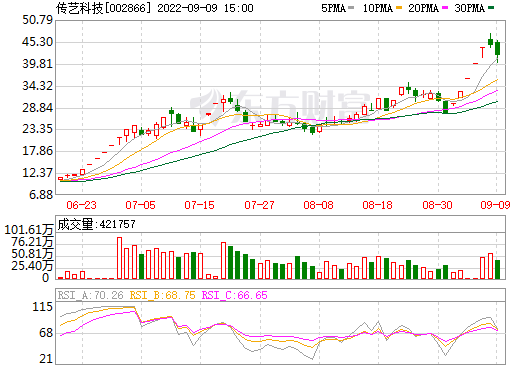Click the 10PMA orange legend swatch
This screenshot has width=520, height=365.
coord(399,8)
